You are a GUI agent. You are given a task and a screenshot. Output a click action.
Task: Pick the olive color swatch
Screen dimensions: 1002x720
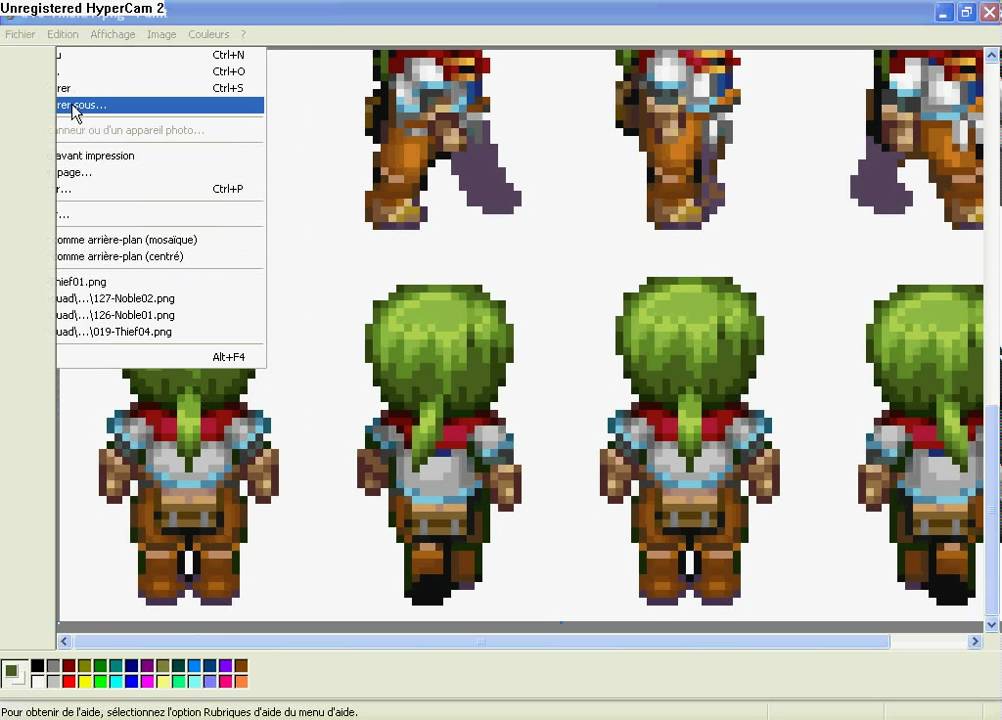pos(84,666)
